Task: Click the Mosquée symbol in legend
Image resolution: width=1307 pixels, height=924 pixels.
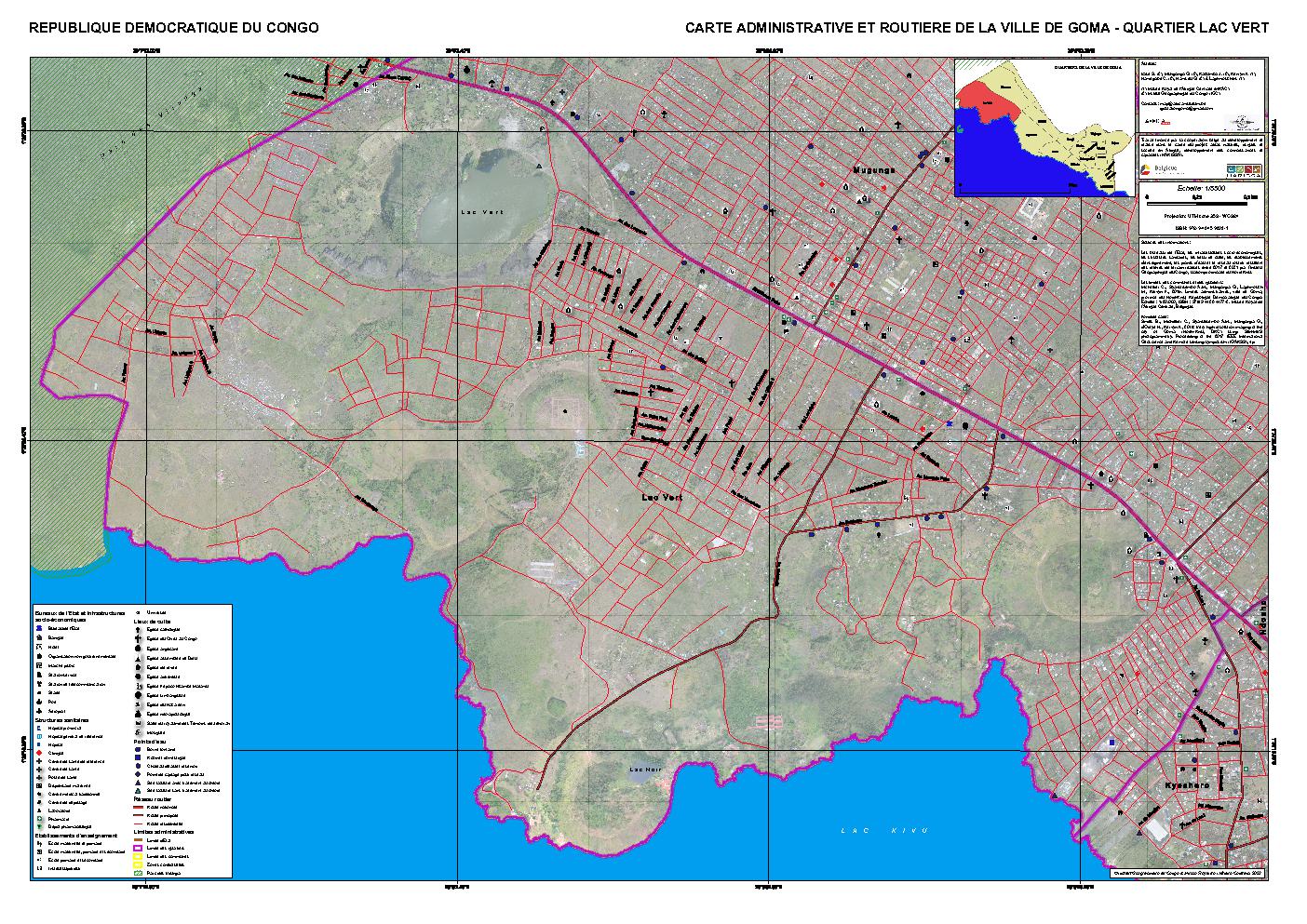Action: coord(138,732)
